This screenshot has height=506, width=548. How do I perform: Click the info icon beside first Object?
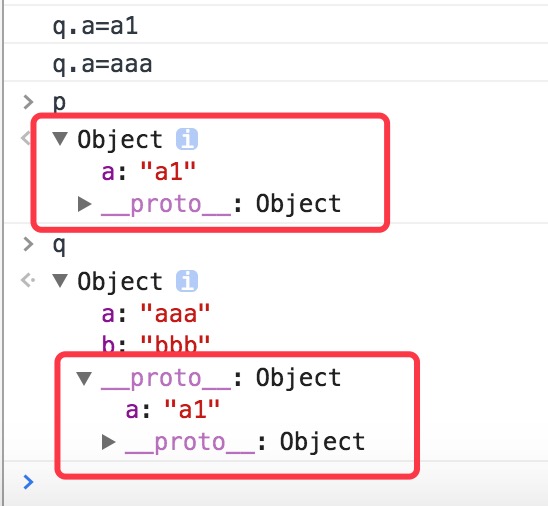tap(187, 139)
